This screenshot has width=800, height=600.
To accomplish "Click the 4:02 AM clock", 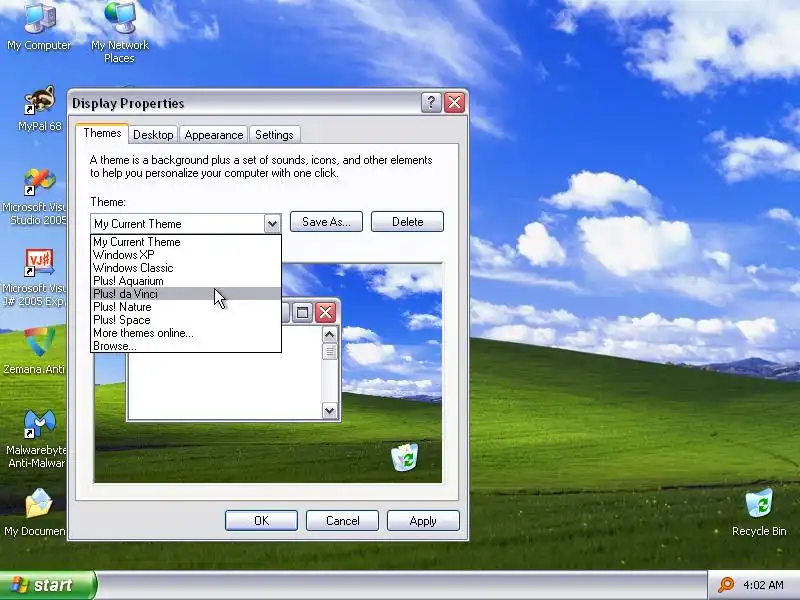I will pos(763,585).
